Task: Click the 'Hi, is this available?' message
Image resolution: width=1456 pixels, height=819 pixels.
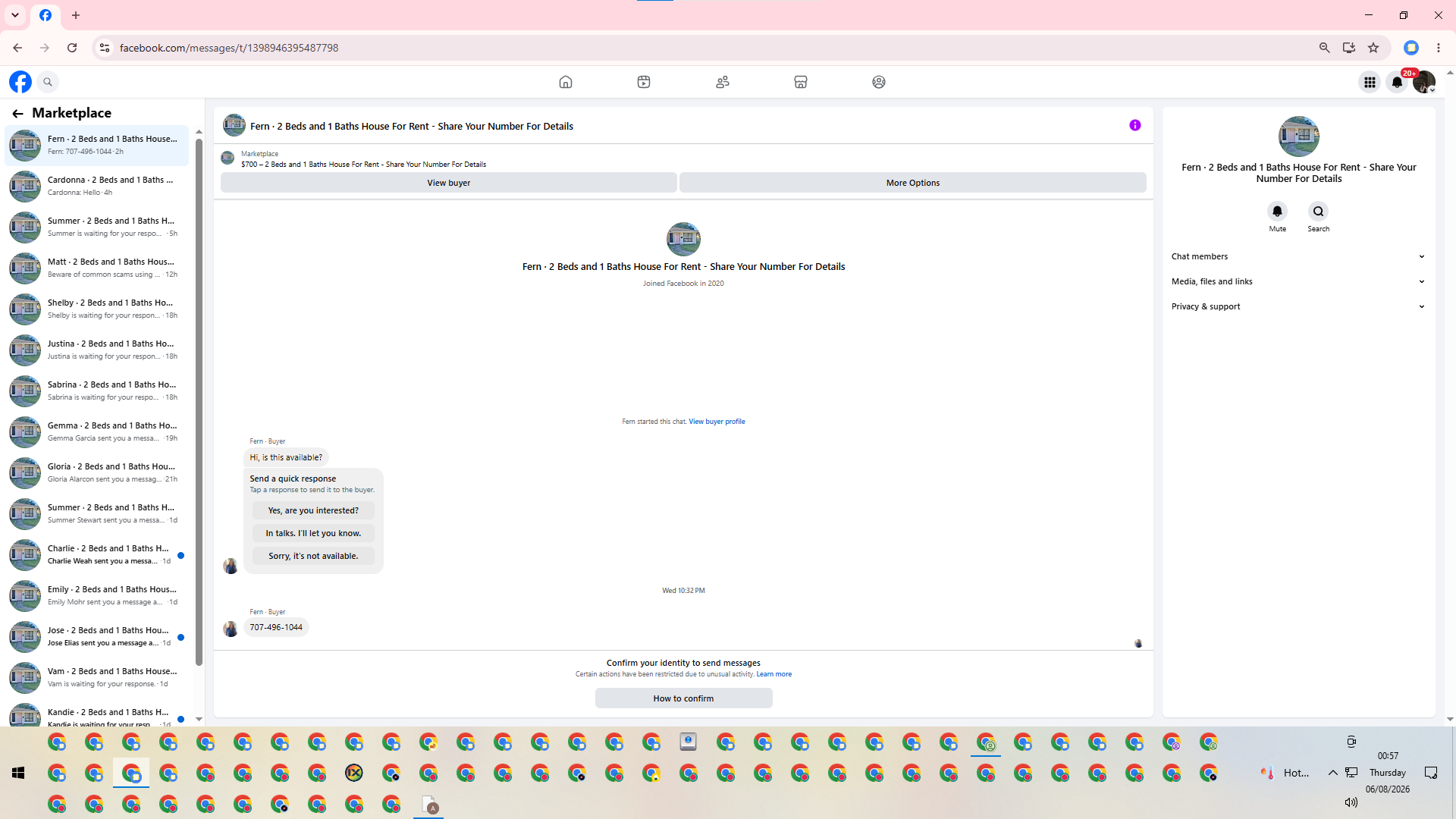Action: point(286,458)
